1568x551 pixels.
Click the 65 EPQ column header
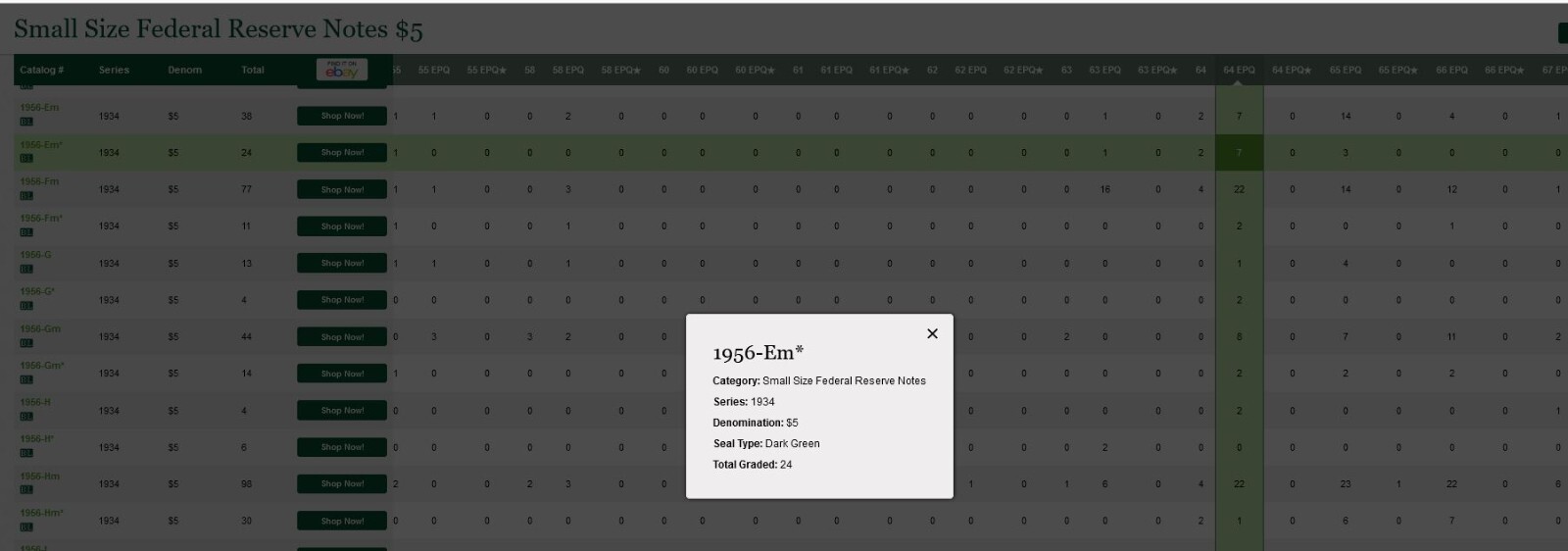point(1346,70)
